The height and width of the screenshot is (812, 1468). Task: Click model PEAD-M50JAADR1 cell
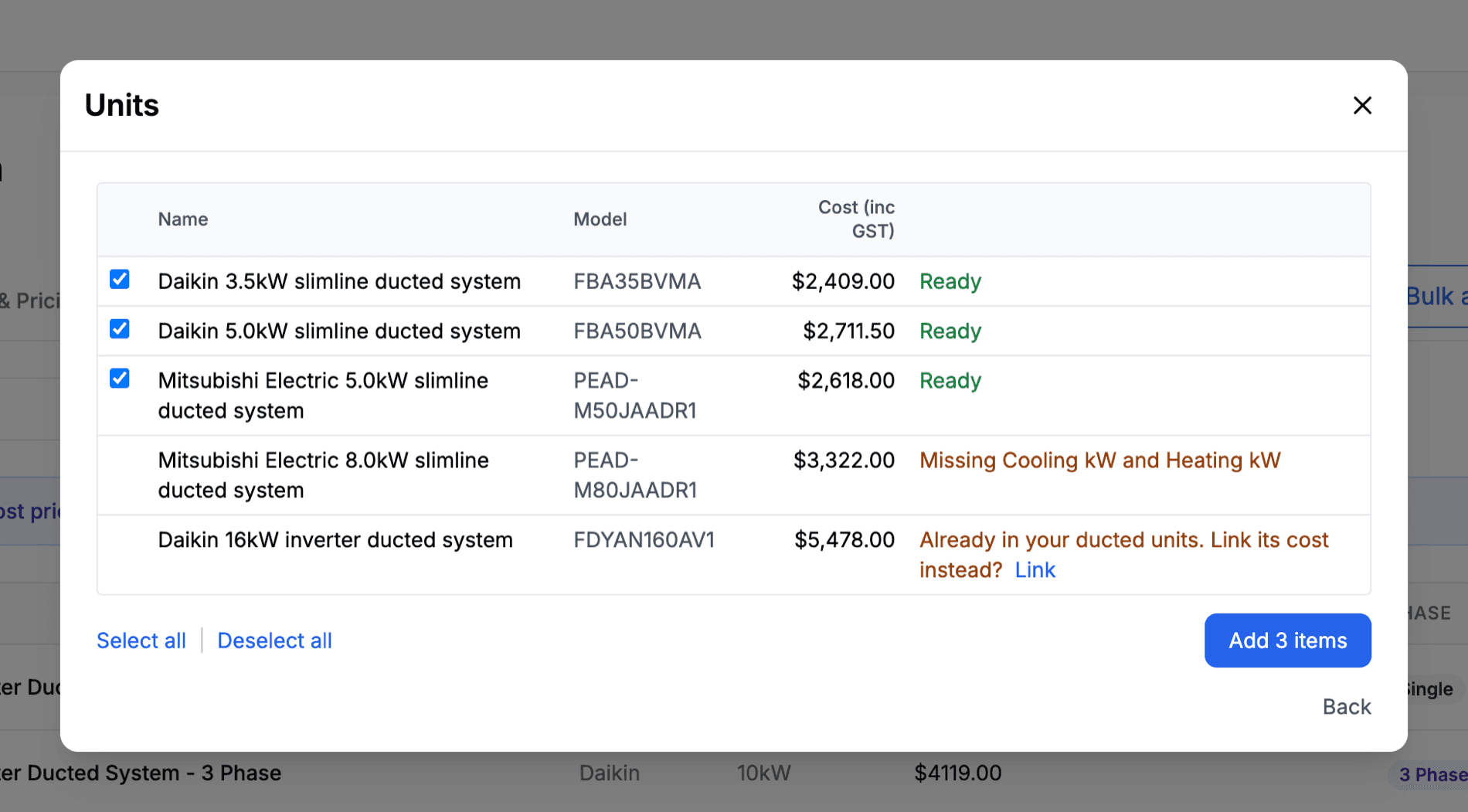coord(635,396)
